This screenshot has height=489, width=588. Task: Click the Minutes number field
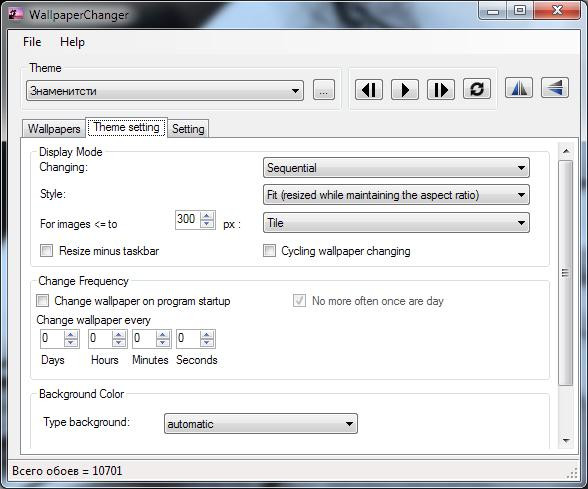click(144, 339)
